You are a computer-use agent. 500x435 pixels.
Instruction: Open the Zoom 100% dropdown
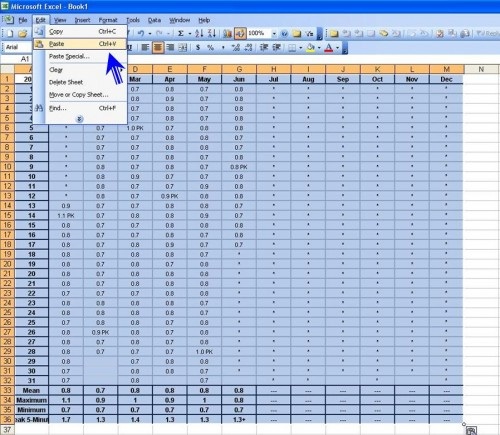pos(274,33)
